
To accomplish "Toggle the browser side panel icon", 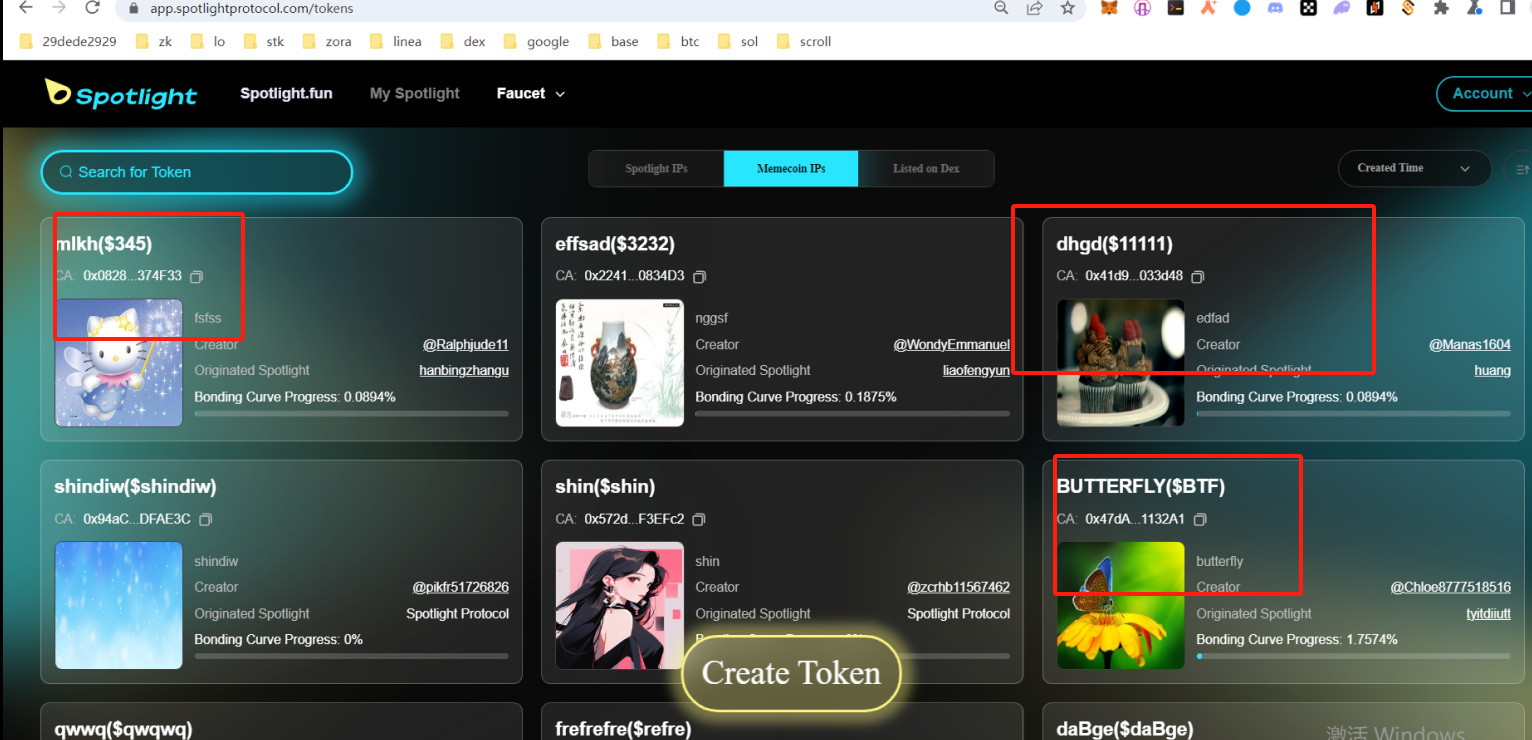I will click(1508, 8).
